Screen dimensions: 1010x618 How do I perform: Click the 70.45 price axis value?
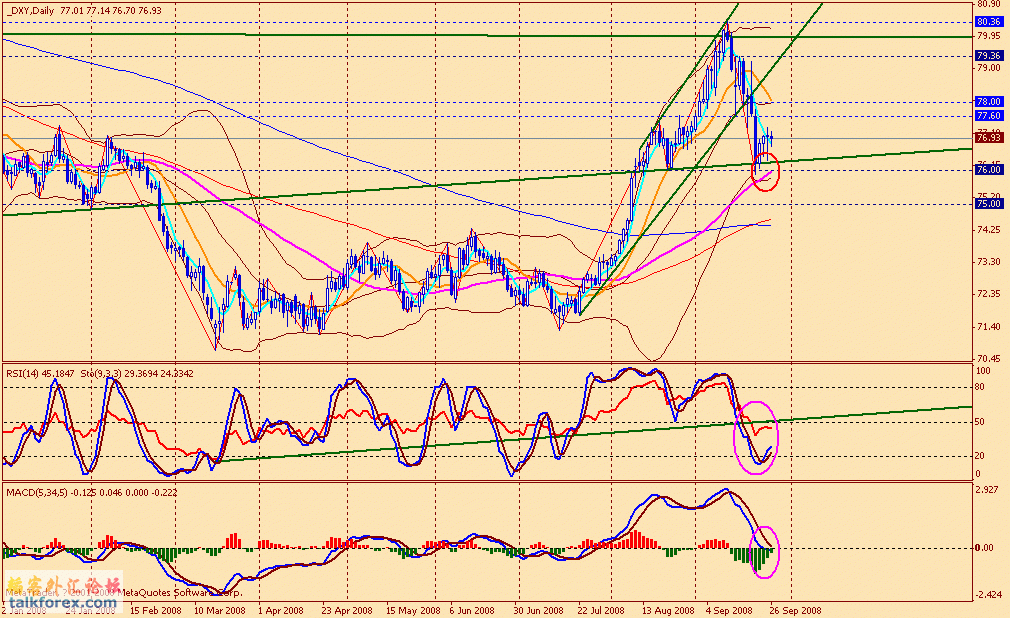pos(989,358)
